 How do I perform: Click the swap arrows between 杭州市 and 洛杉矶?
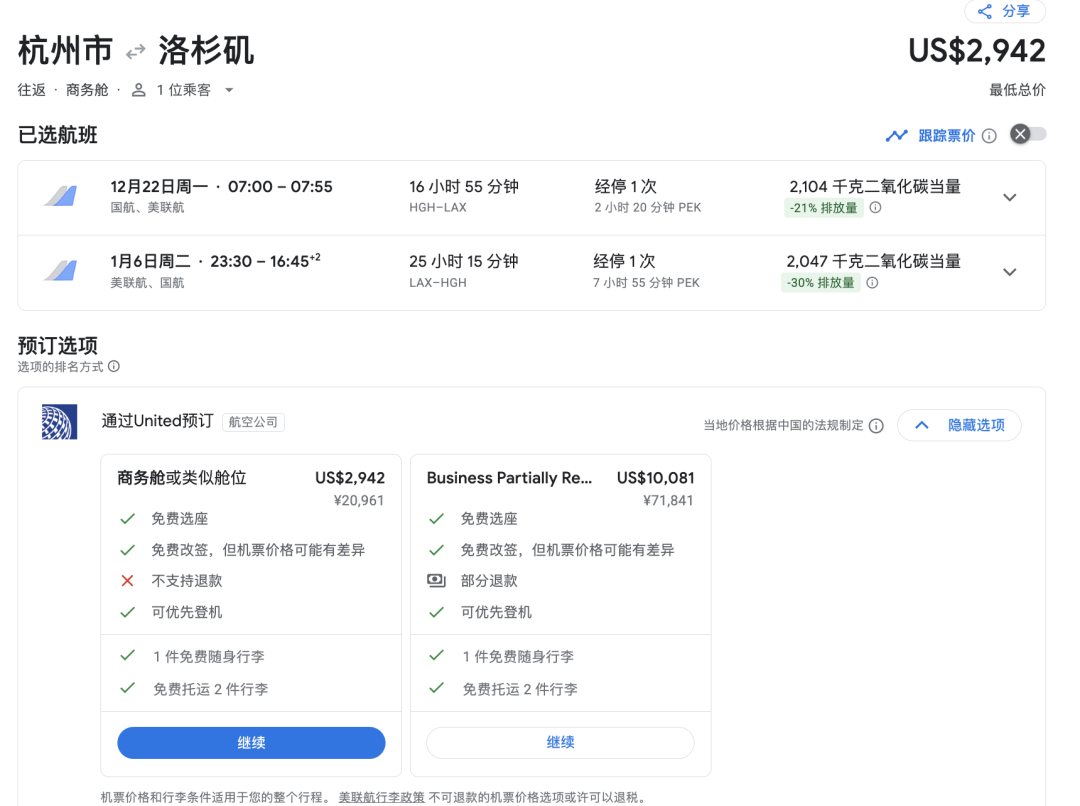point(136,51)
